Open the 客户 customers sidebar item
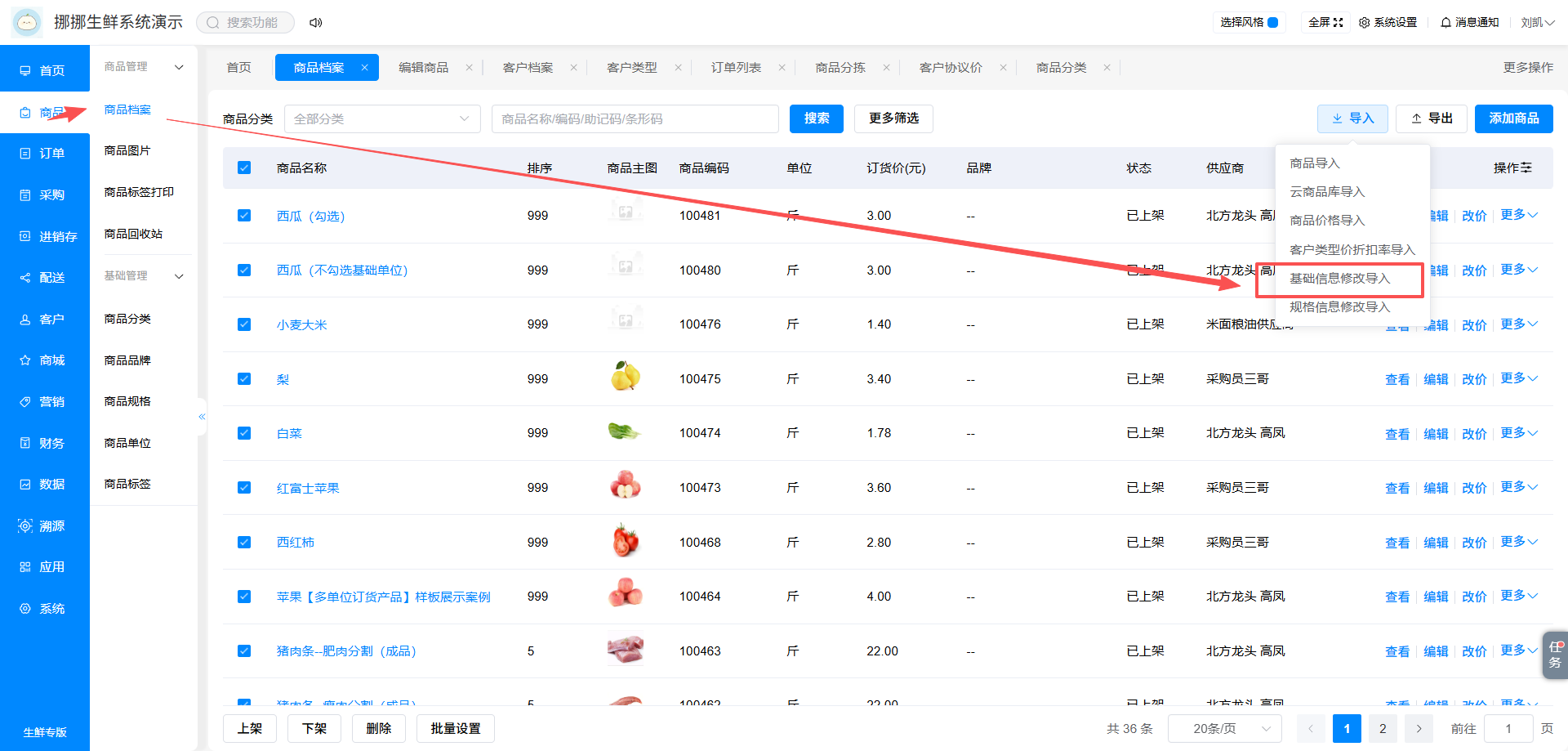This screenshot has width=1568, height=751. [44, 320]
